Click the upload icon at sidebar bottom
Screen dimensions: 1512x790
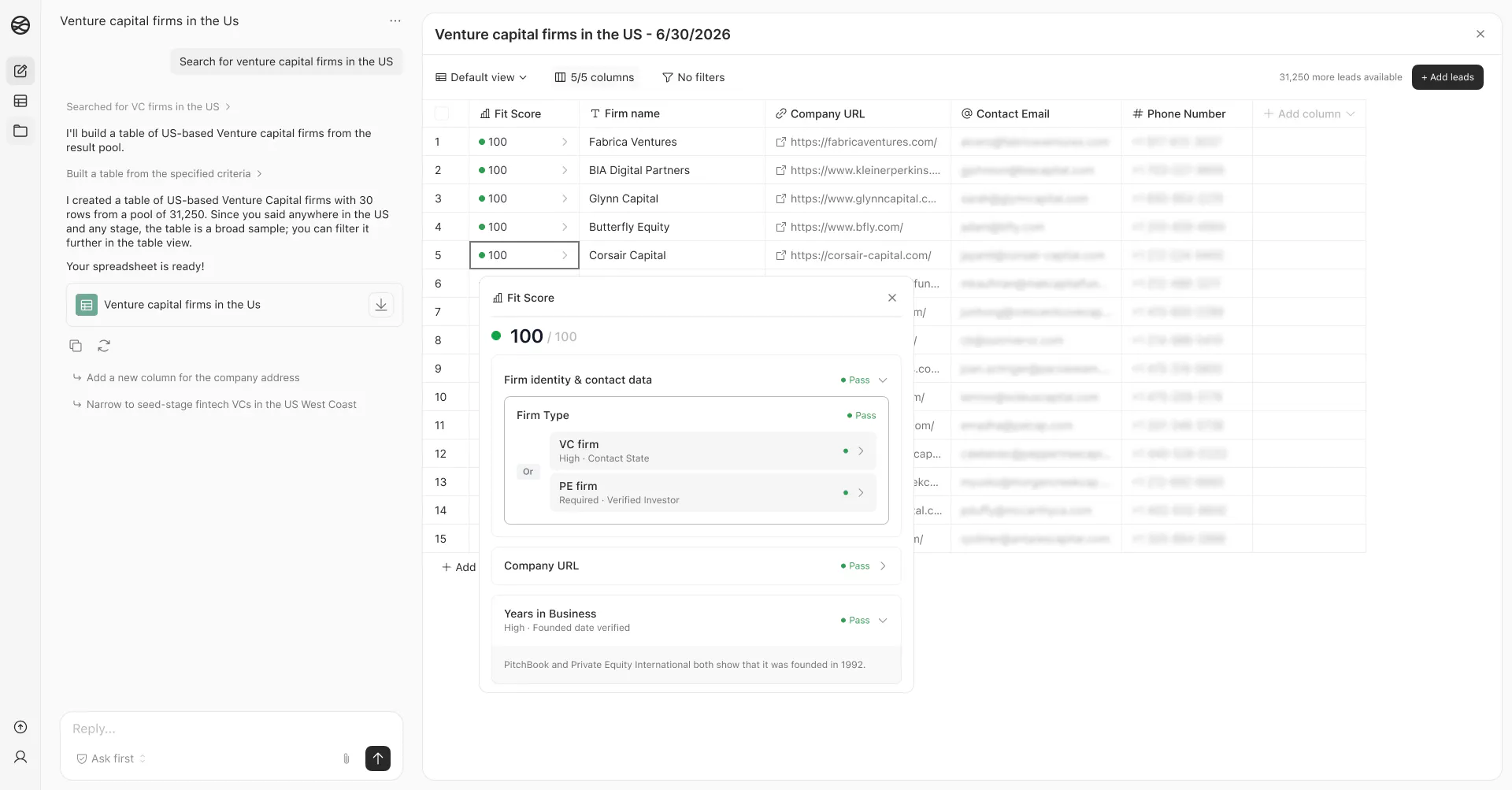coord(20,727)
